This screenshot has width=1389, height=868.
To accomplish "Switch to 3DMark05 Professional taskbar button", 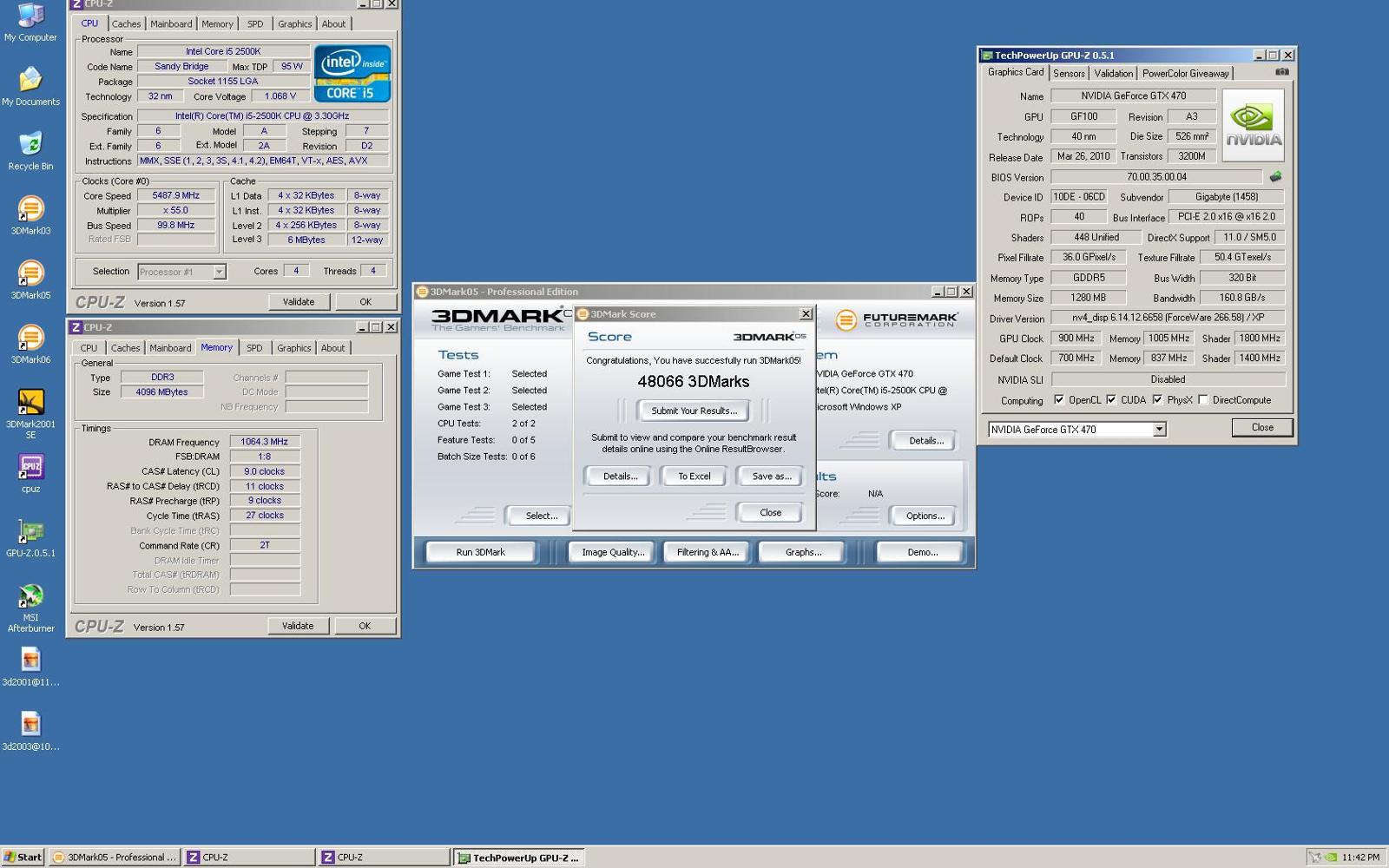I will (115, 857).
